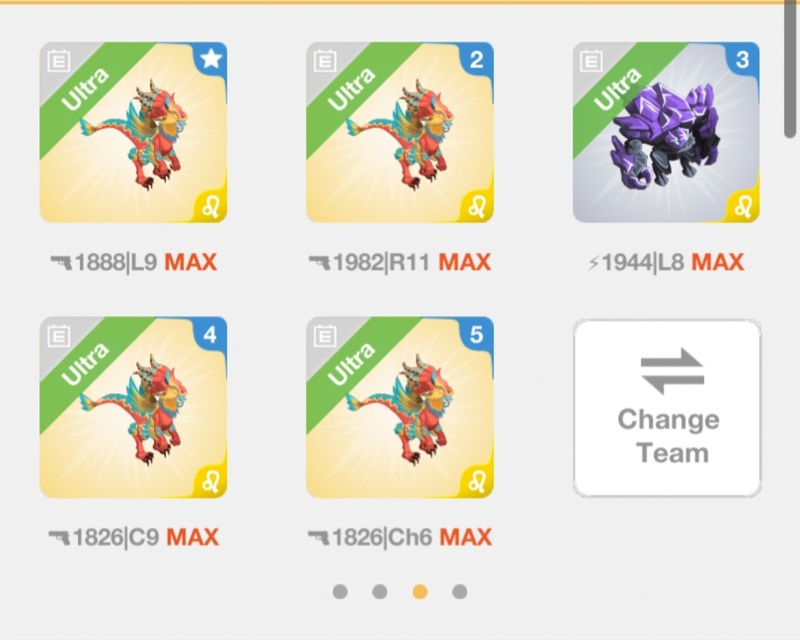Go to second page dot indicator

(380, 592)
